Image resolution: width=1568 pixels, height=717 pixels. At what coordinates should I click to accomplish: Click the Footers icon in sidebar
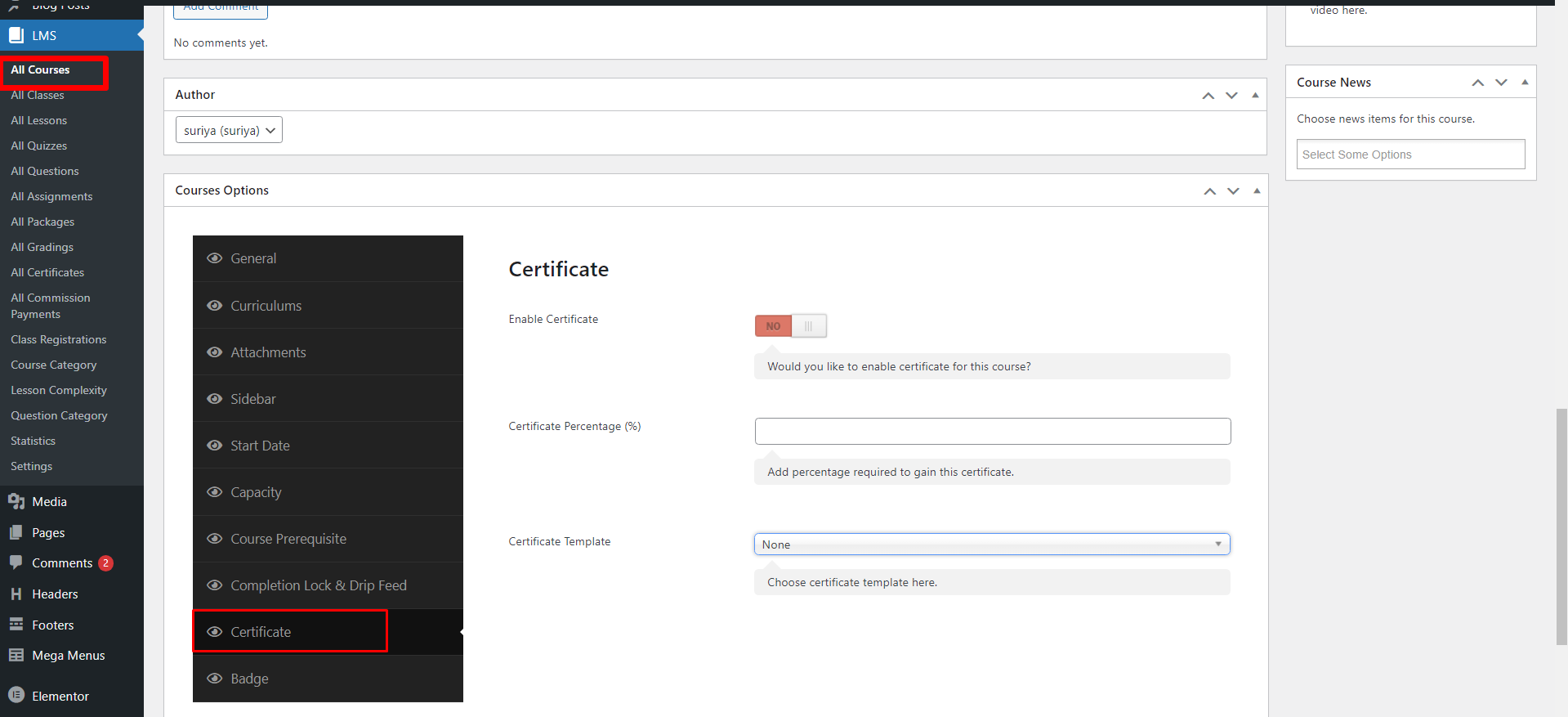pyautogui.click(x=16, y=625)
